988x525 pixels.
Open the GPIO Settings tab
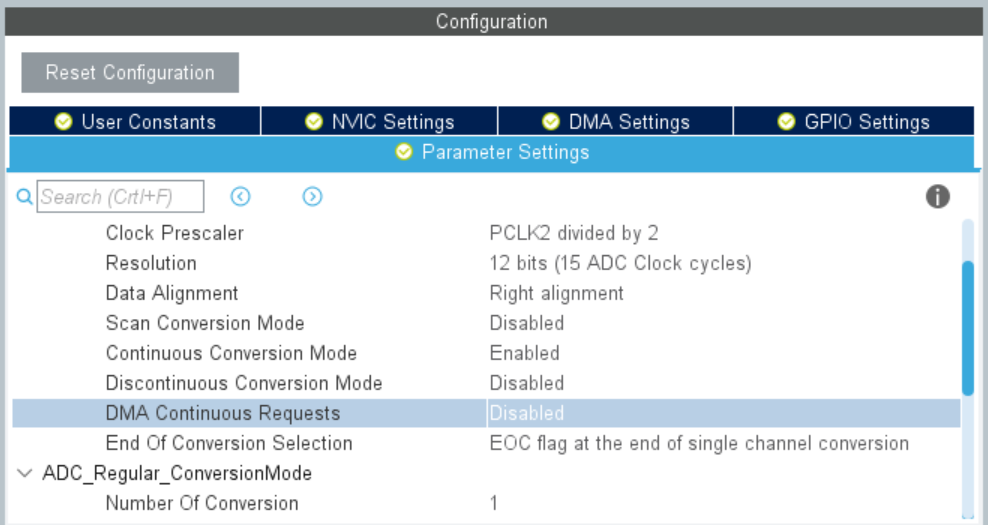point(854,121)
